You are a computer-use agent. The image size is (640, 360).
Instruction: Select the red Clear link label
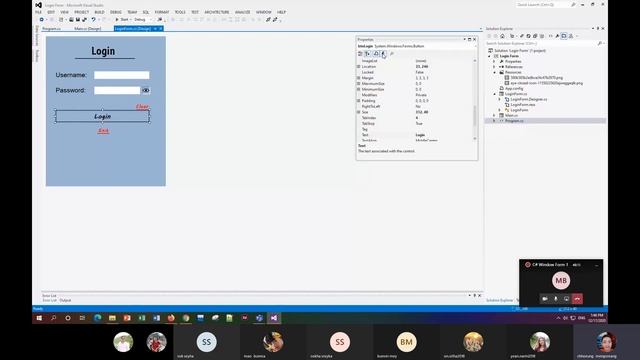[x=142, y=107]
